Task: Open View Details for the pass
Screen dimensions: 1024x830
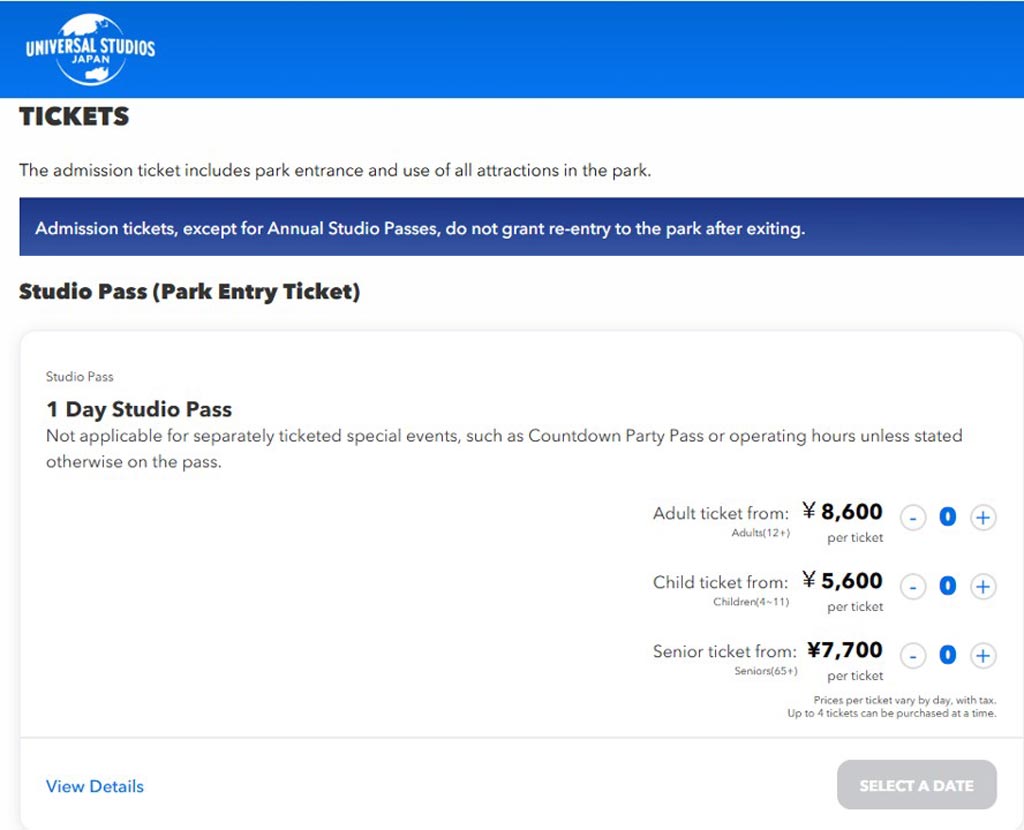Action: (95, 786)
